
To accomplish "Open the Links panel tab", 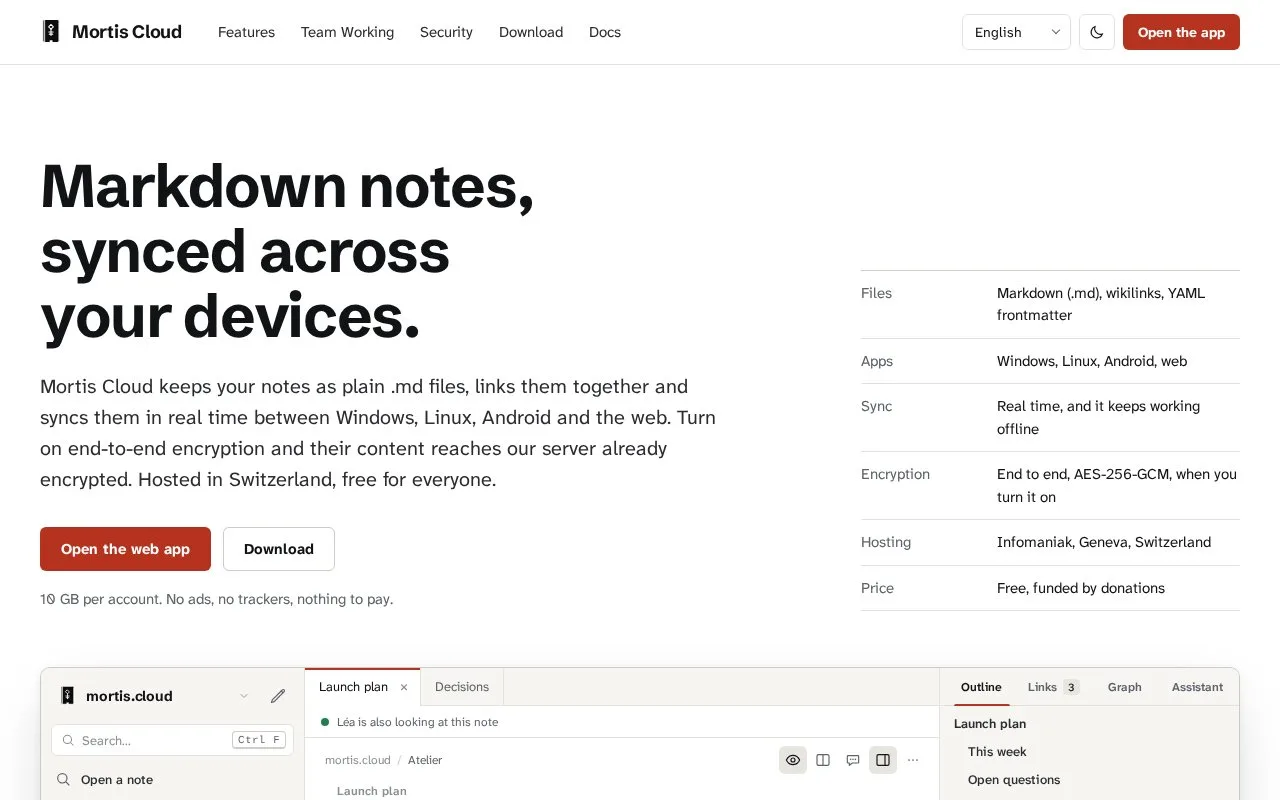I will [x=1053, y=687].
